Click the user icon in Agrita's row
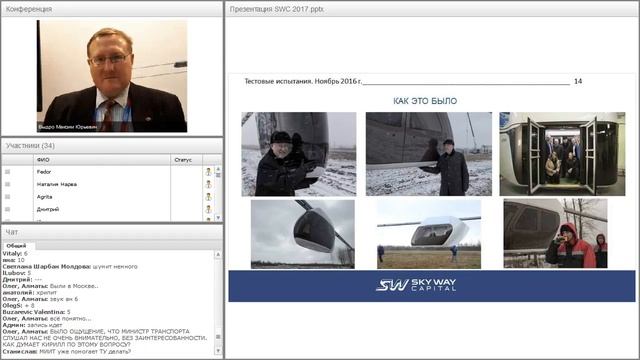This screenshot has height=360, width=640. [x=208, y=197]
